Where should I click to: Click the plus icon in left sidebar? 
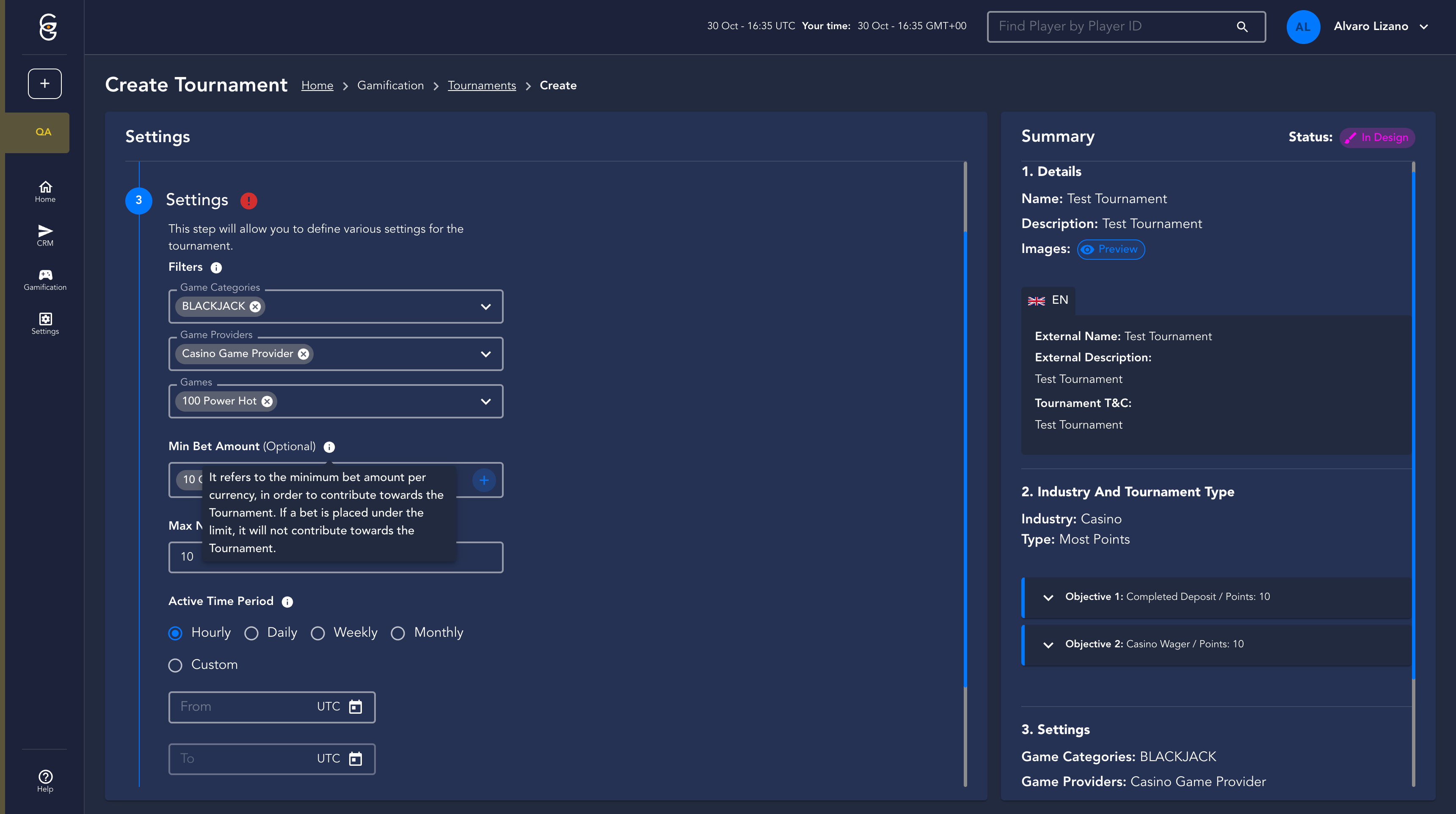[44, 84]
